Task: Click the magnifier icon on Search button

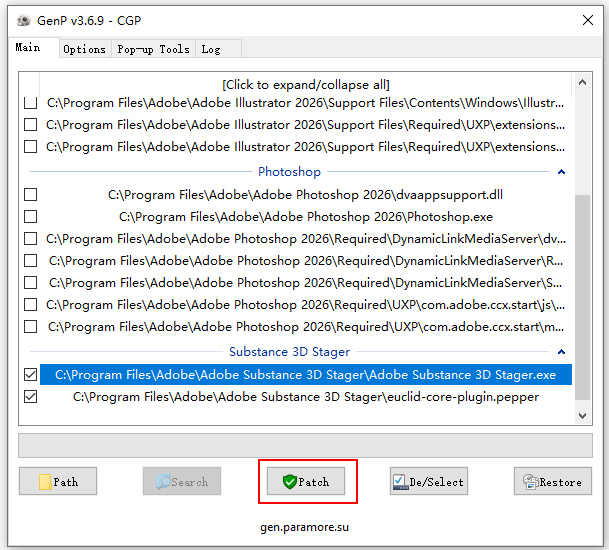Action: [163, 482]
